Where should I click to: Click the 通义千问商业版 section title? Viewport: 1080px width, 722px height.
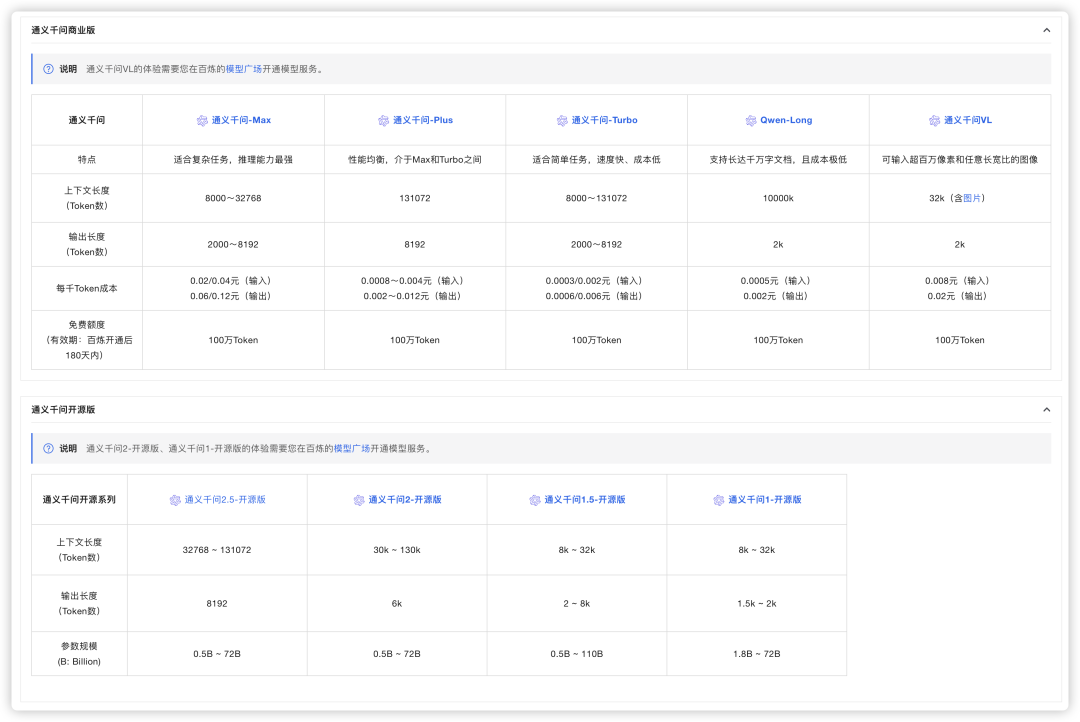[63, 30]
